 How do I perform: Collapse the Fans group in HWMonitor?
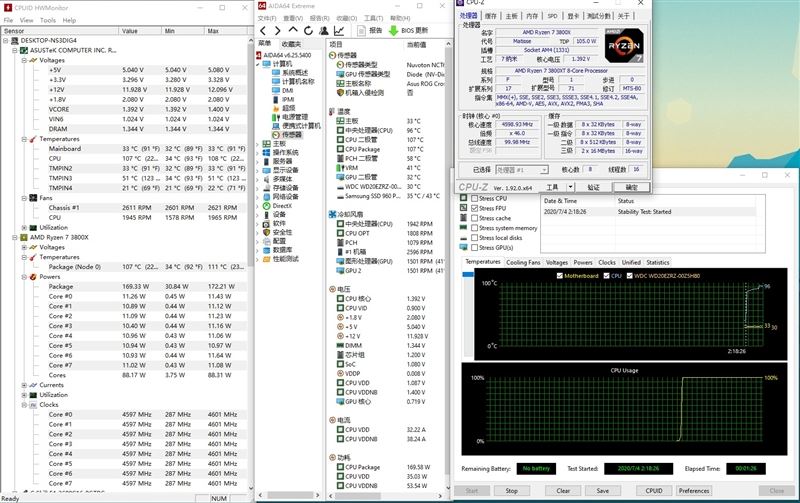pyautogui.click(x=24, y=198)
